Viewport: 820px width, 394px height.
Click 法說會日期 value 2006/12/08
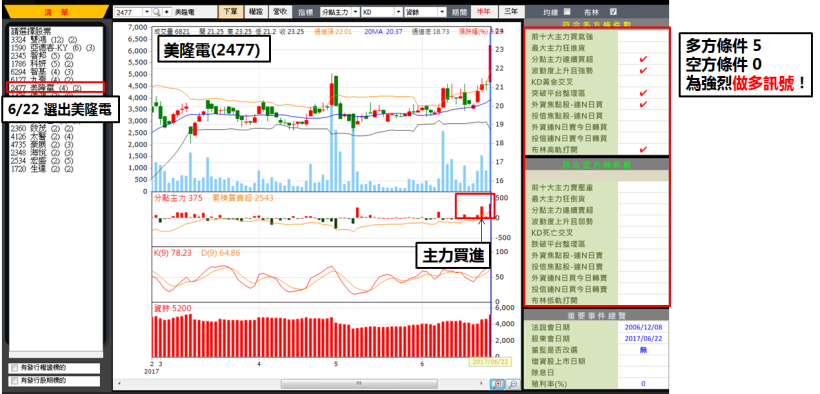click(x=643, y=328)
